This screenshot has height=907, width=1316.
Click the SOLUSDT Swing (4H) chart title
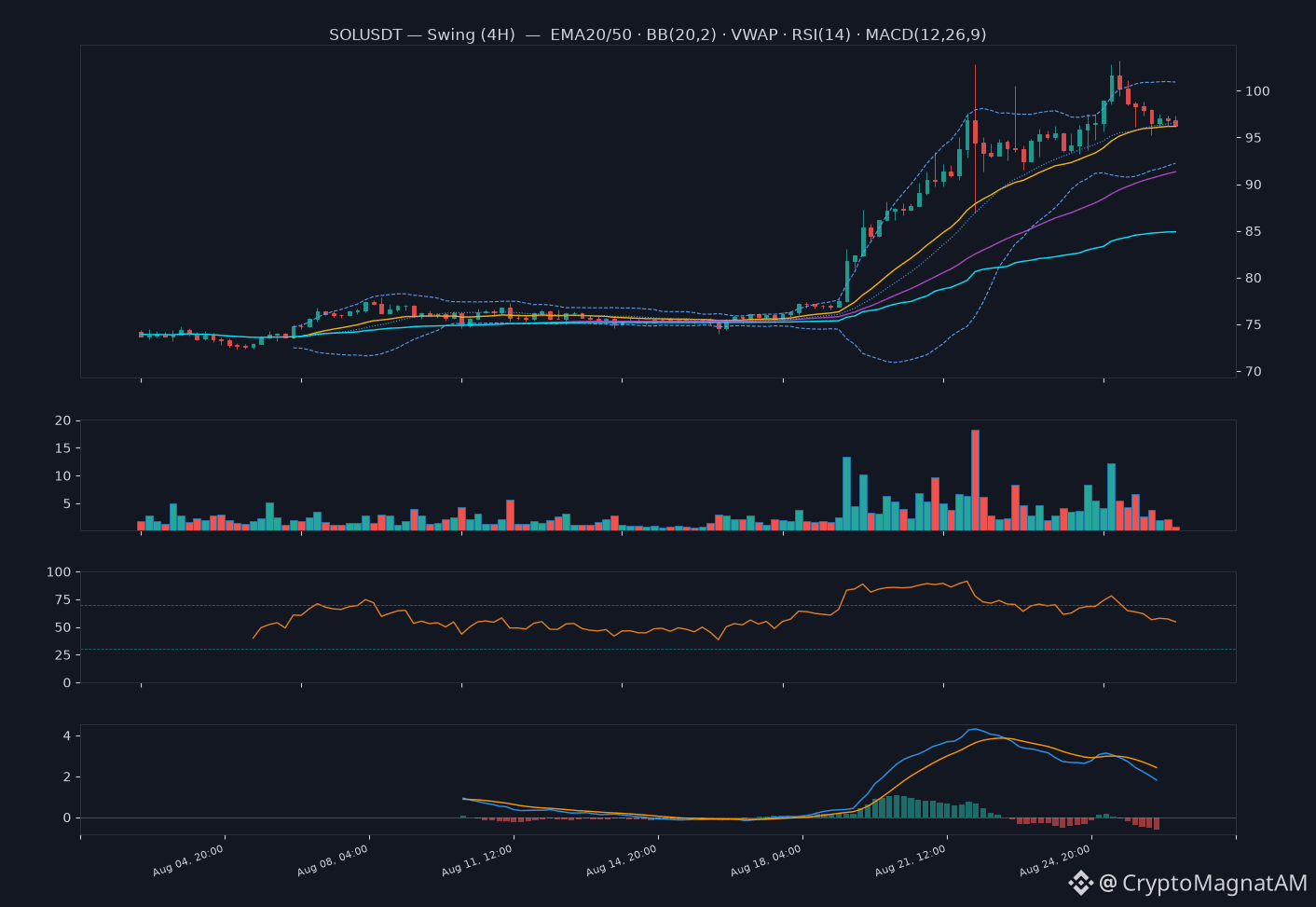click(658, 34)
